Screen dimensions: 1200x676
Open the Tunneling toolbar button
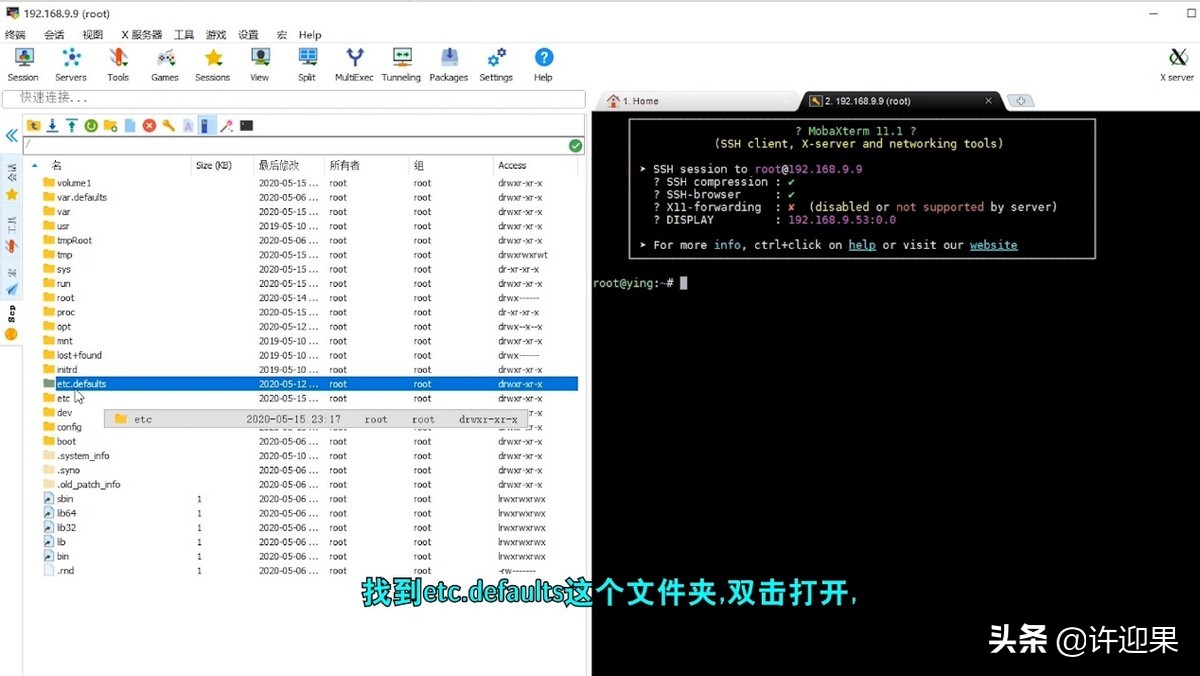pos(401,64)
